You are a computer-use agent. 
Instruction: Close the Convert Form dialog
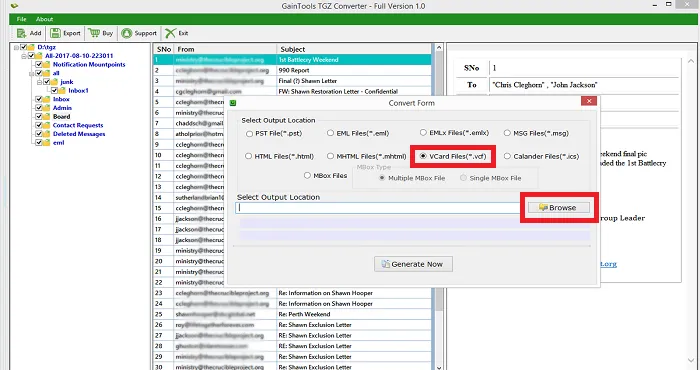click(589, 101)
